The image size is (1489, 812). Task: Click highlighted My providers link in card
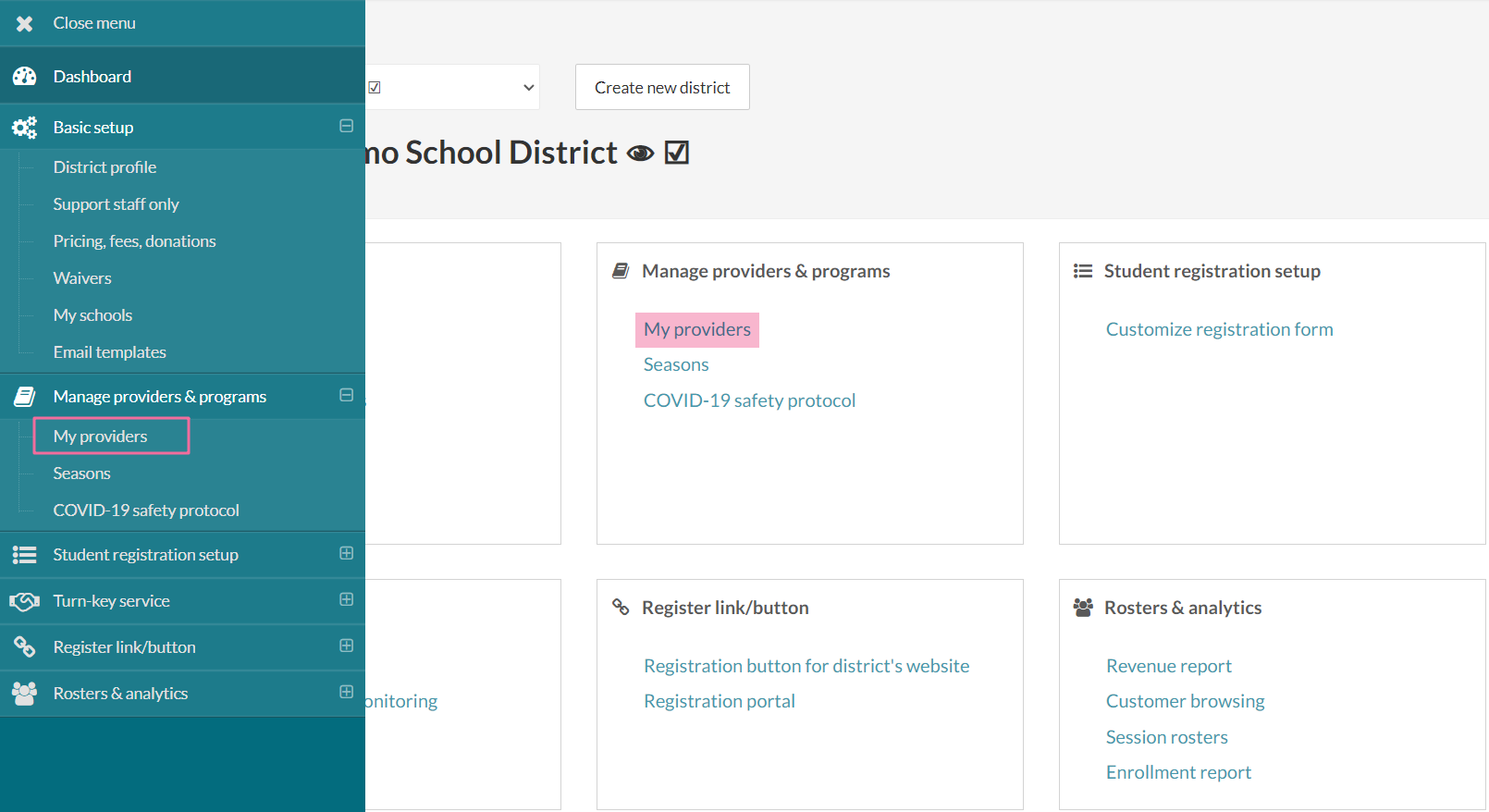(x=697, y=329)
